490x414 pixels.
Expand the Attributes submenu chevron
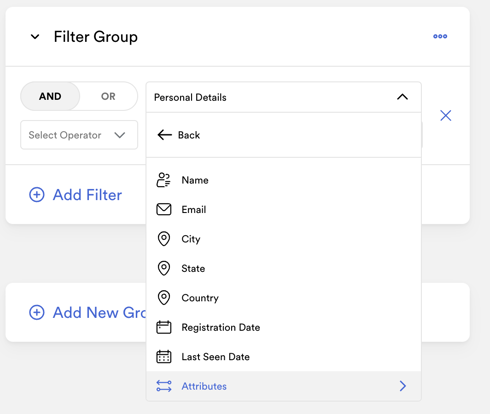[403, 386]
